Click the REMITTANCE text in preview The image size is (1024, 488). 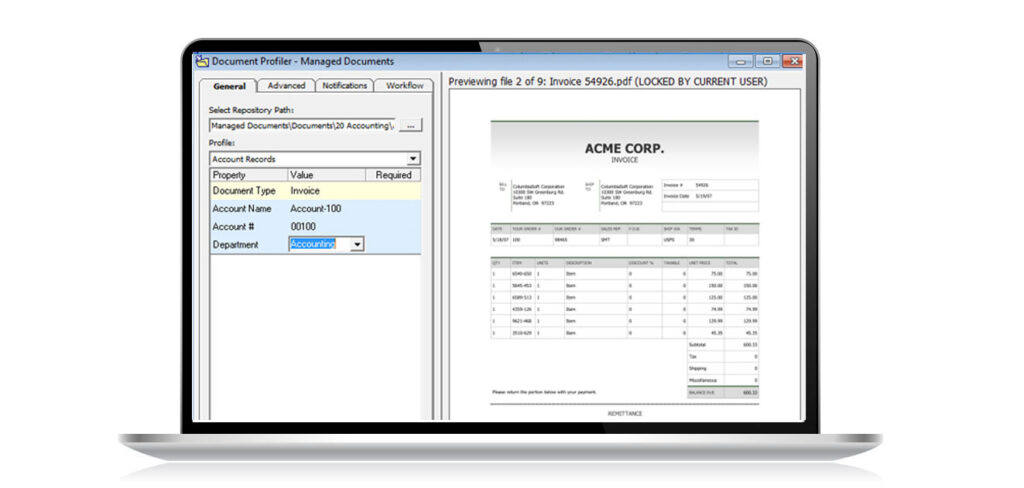coord(625,414)
